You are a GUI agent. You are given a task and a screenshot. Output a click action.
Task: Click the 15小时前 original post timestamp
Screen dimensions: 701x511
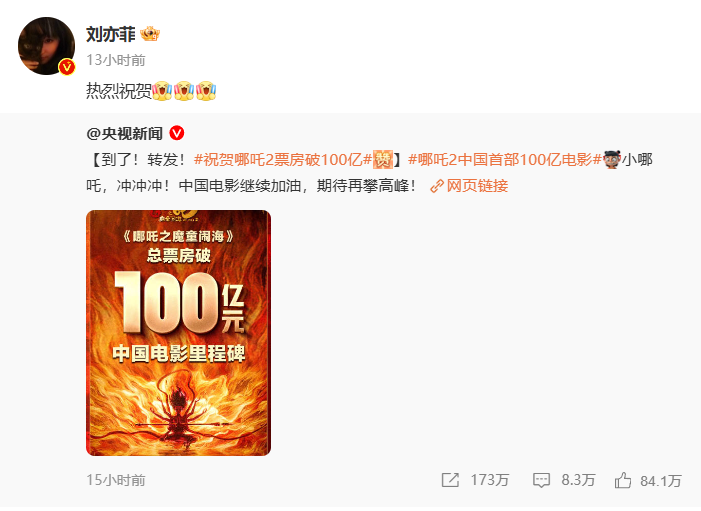116,480
